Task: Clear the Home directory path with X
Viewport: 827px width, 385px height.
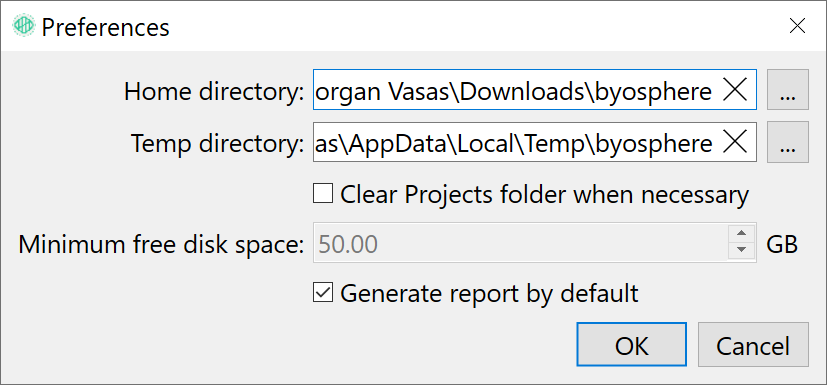Action: 735,90
